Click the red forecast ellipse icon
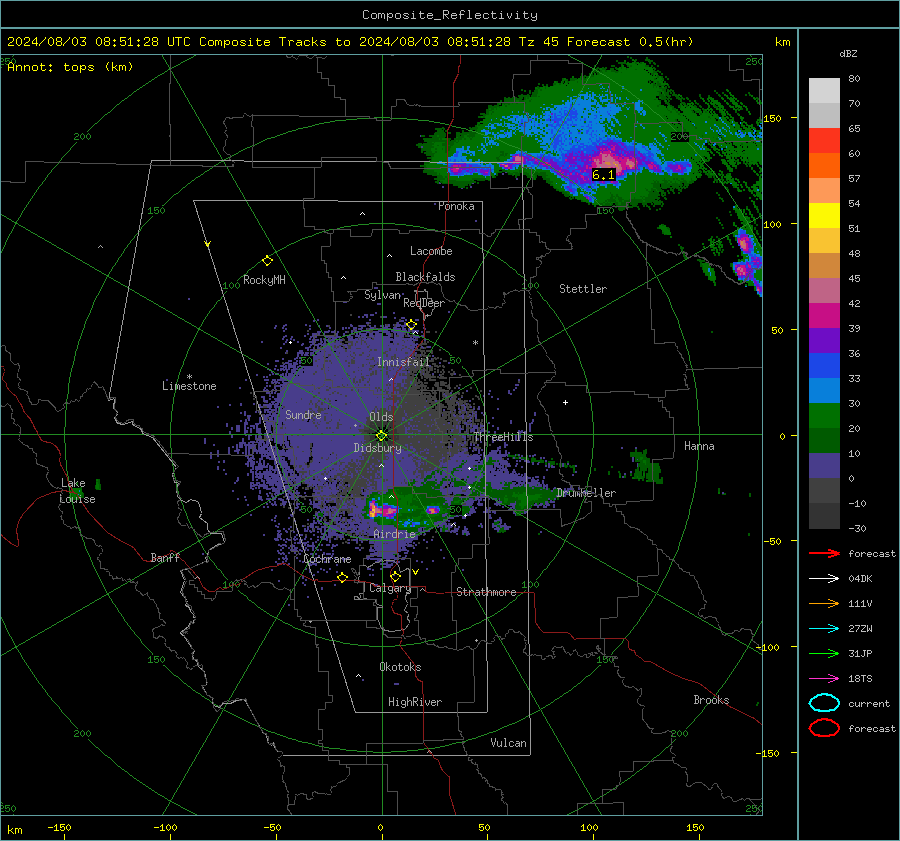The width and height of the screenshot is (900, 841). pyautogui.click(x=824, y=728)
